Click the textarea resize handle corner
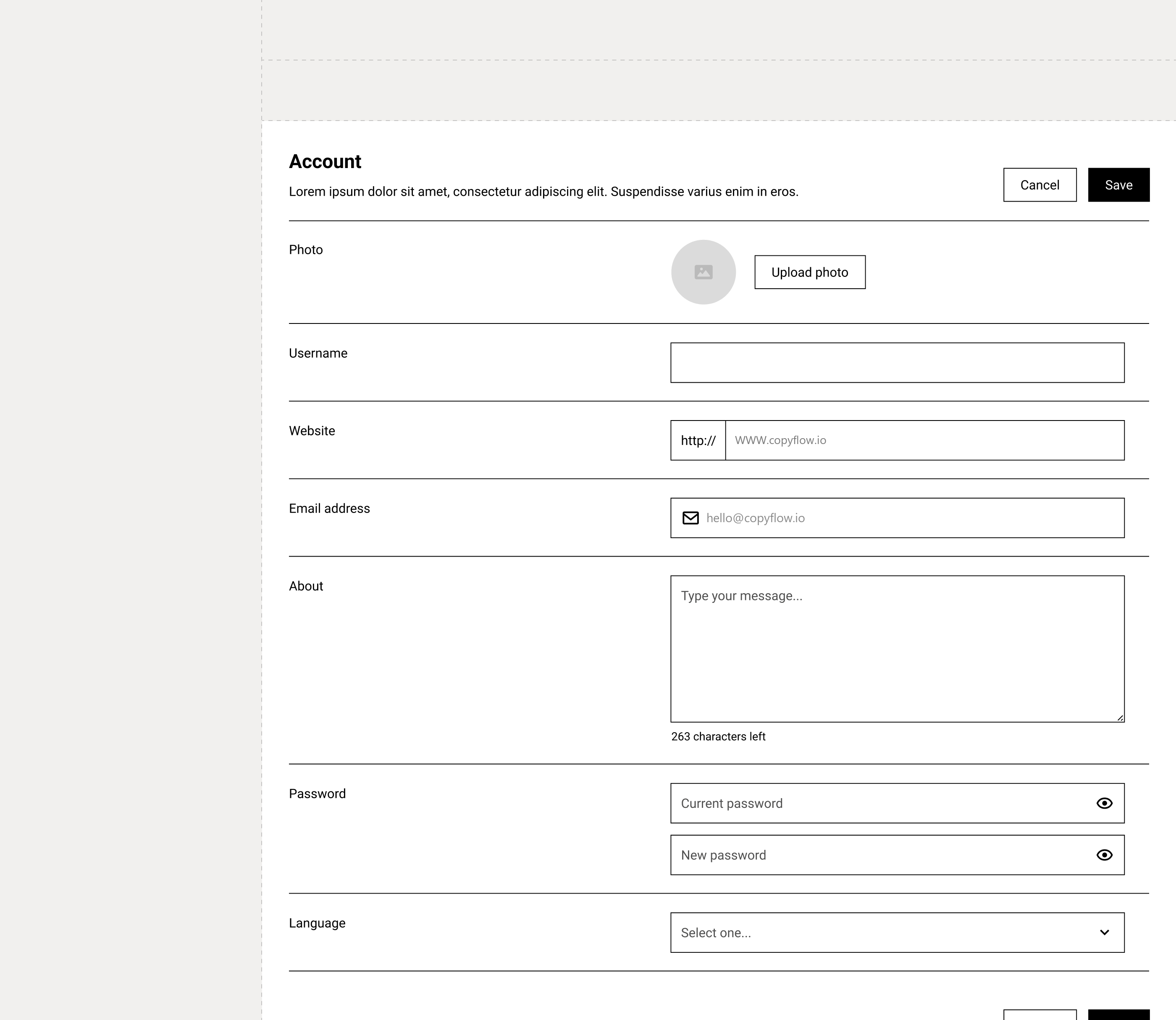The width and height of the screenshot is (1176, 1020). coord(1120,718)
